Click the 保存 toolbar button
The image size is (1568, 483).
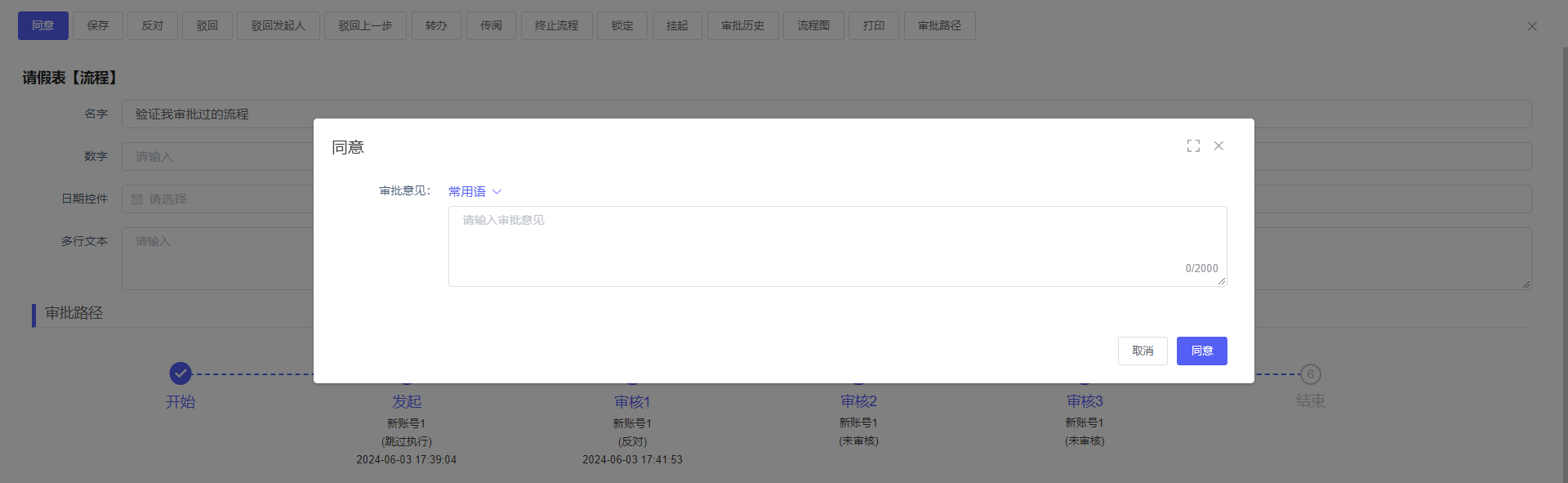[98, 26]
